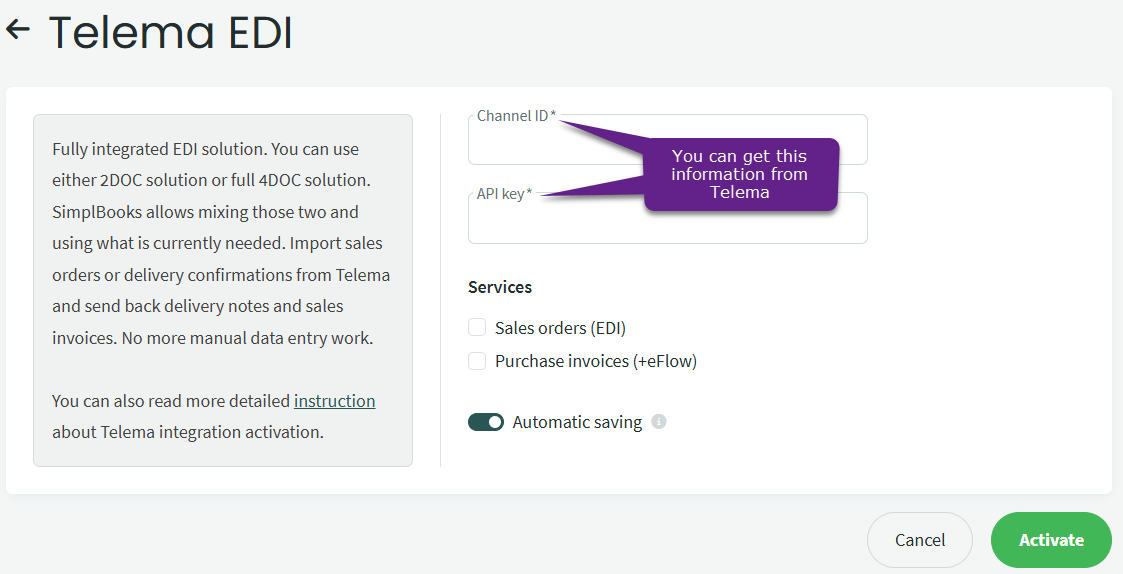Click the Automatic saving label text
Screen dimensions: 1123x574
(x=577, y=422)
